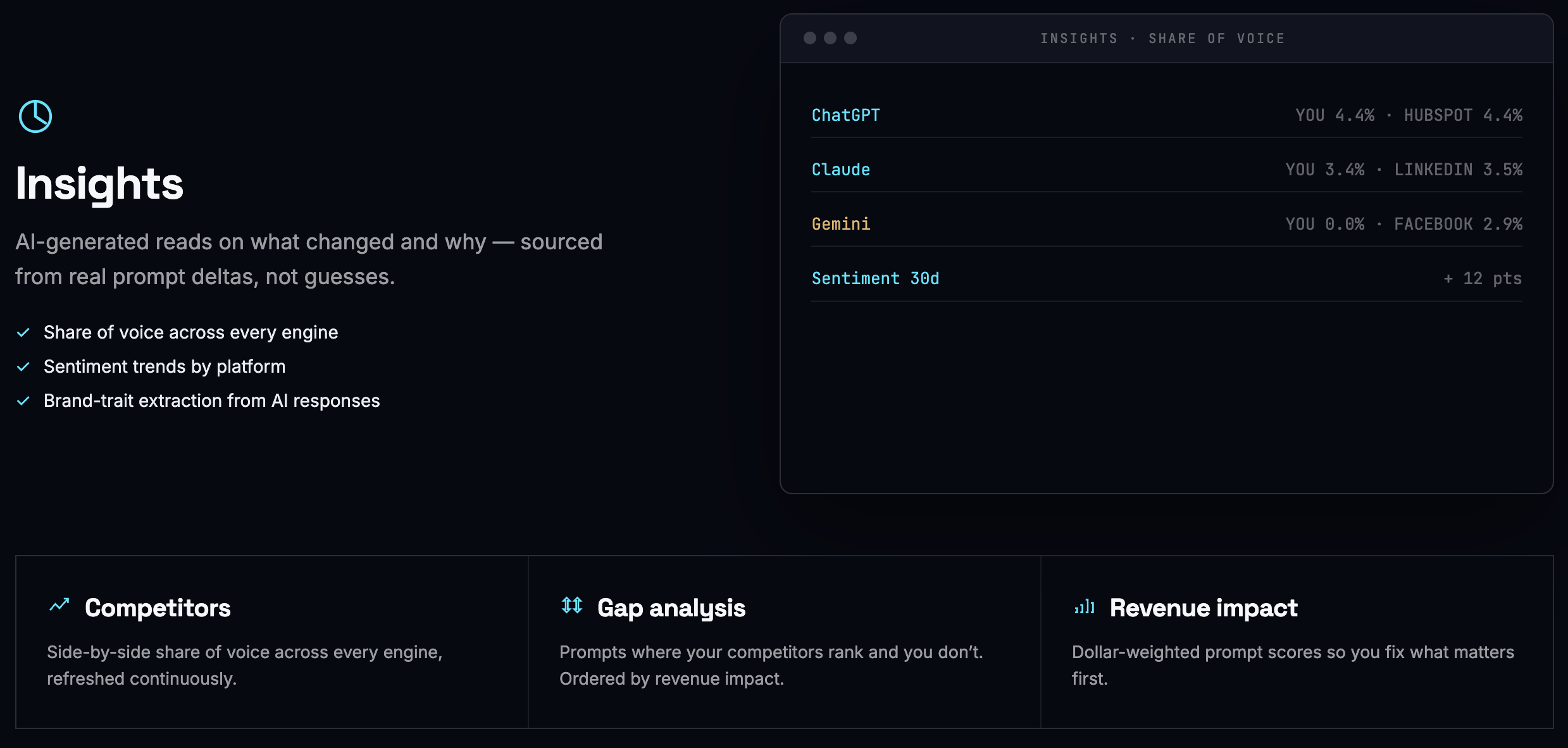The width and height of the screenshot is (1568, 748).
Task: Click checkmark beside Sentiment trends item
Action: [x=23, y=367]
